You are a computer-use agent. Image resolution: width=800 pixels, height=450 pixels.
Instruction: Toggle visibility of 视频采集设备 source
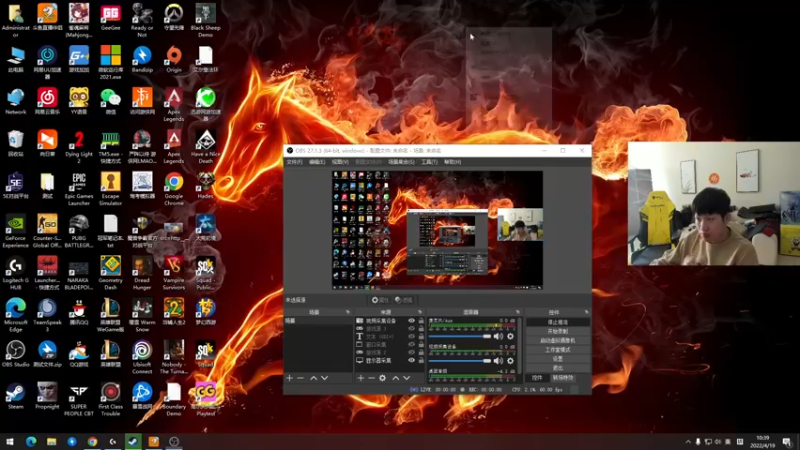[x=411, y=321]
